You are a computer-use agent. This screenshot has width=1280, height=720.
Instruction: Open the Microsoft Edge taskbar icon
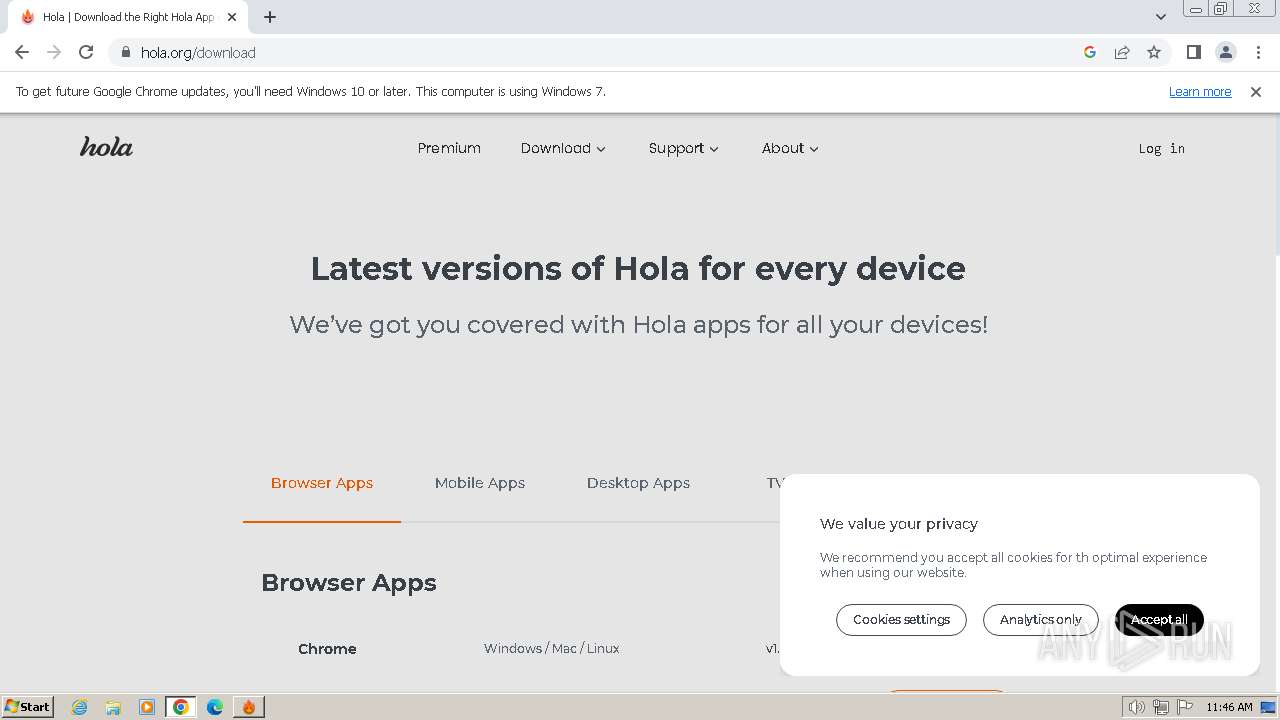click(215, 707)
